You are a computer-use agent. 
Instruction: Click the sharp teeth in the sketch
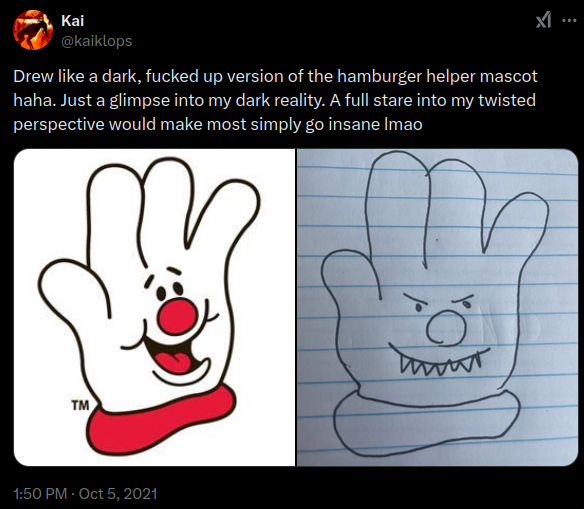coord(440,362)
